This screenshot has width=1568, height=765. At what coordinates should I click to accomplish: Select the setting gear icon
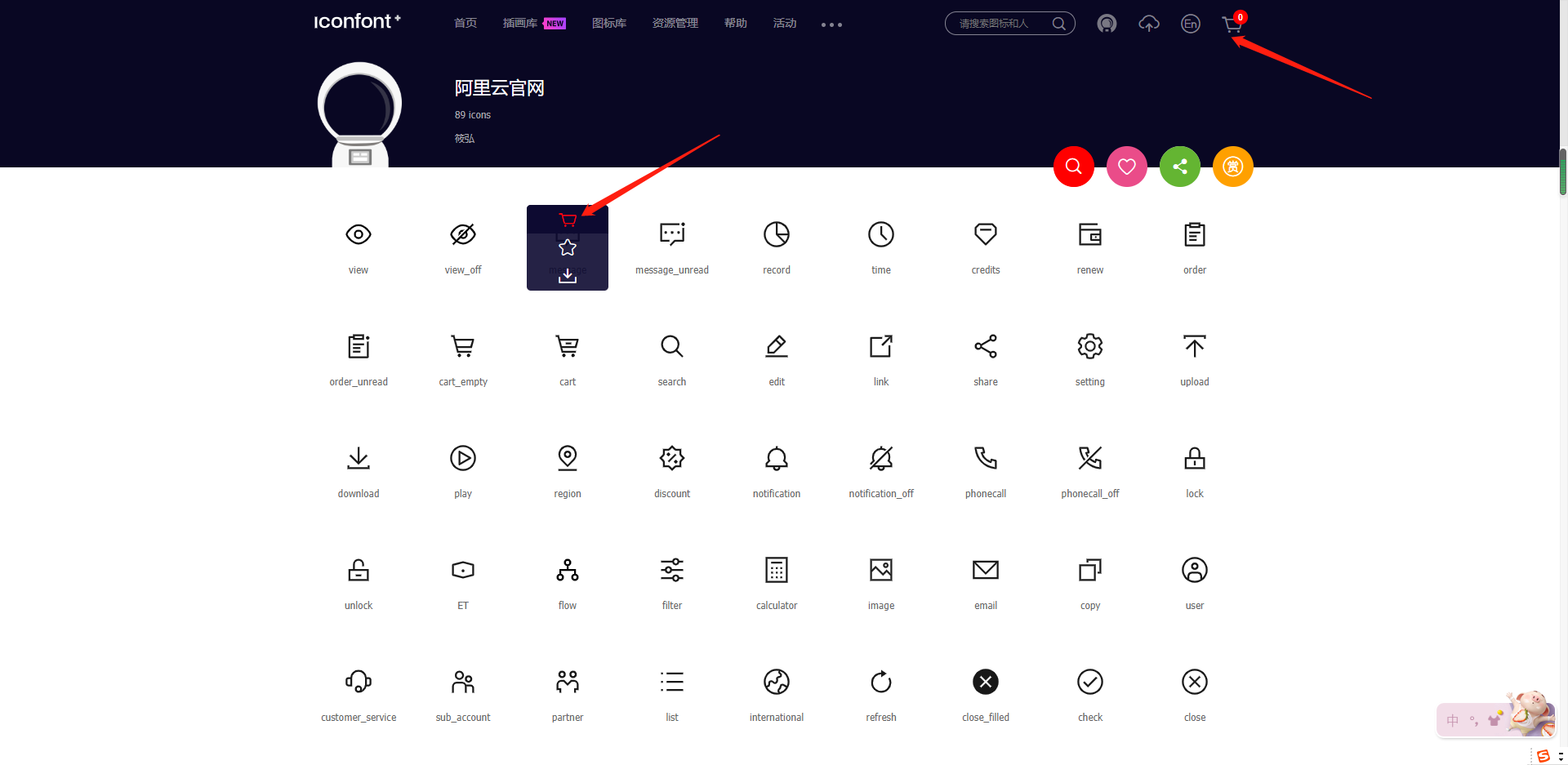point(1089,346)
